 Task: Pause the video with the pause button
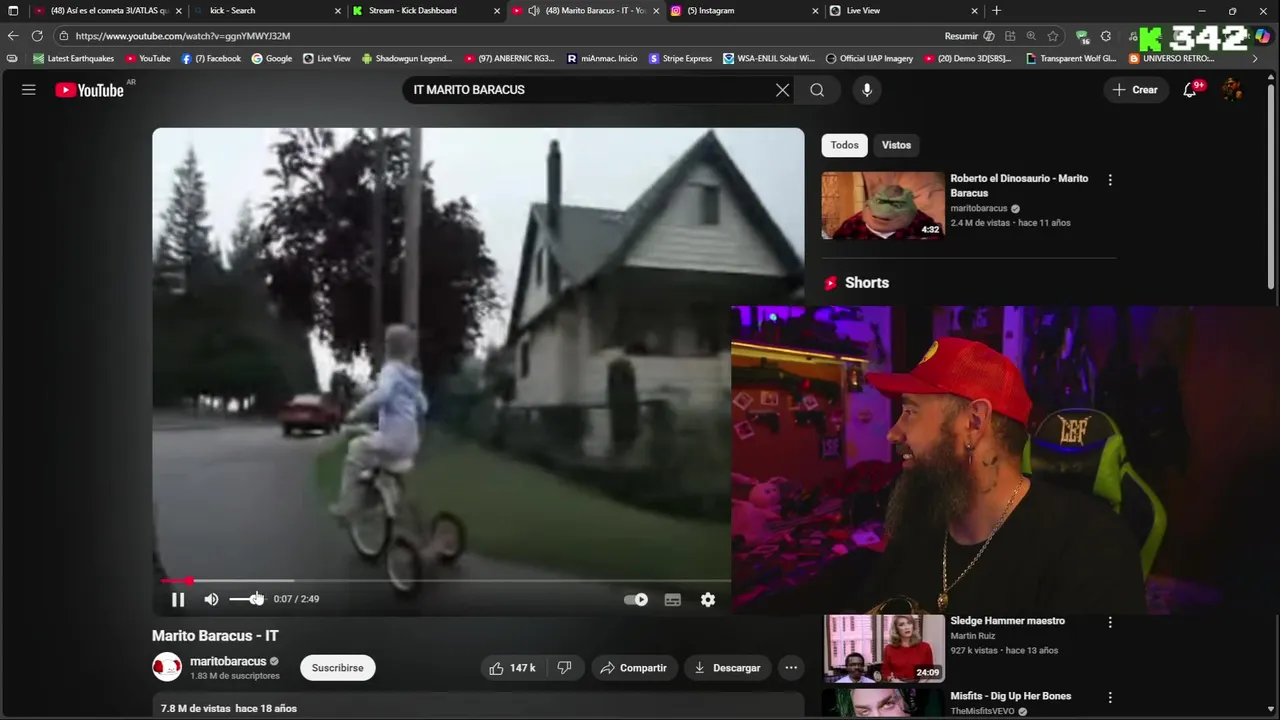click(178, 599)
